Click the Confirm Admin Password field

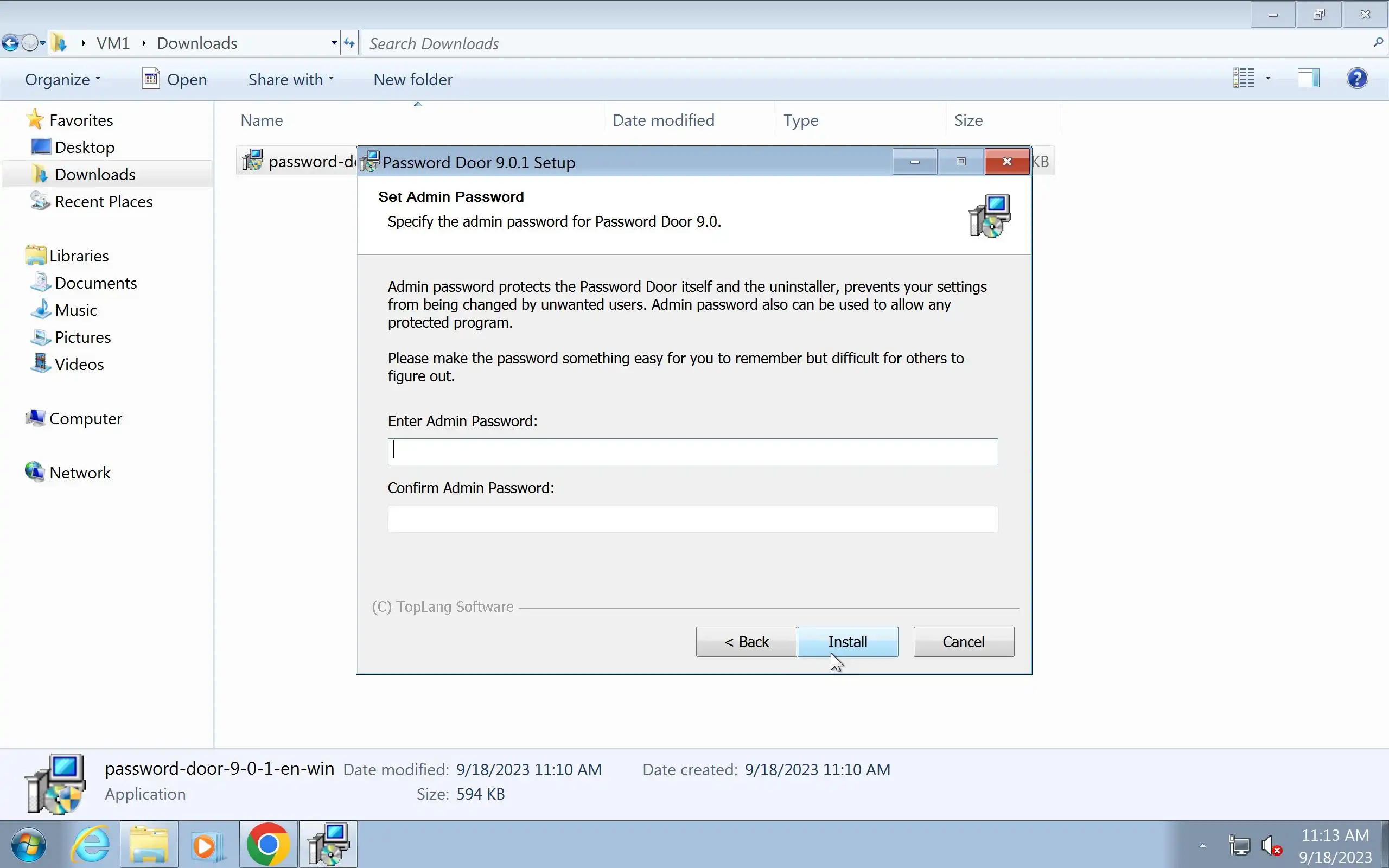(x=692, y=519)
